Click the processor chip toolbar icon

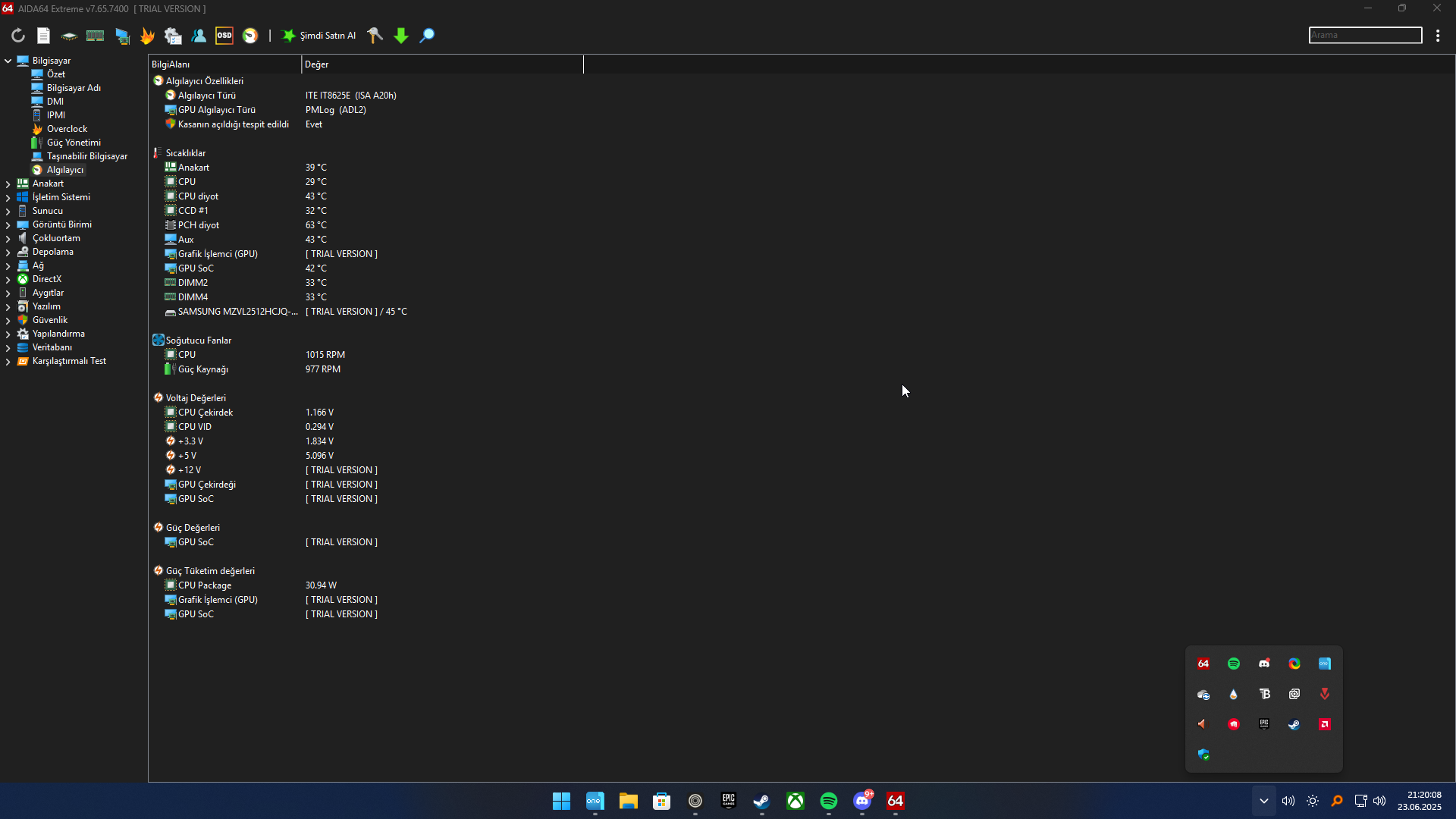pyautogui.click(x=69, y=36)
